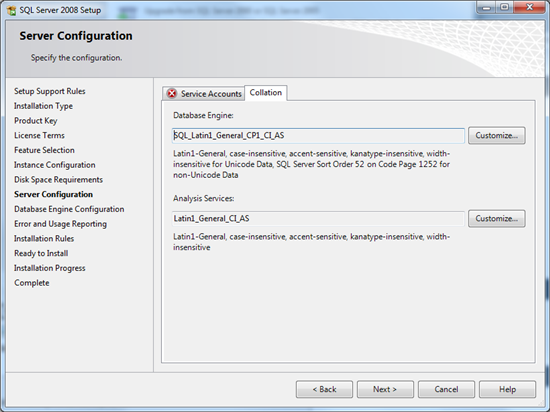Select Error and Usage Reporting step
The image size is (550, 412).
[60, 224]
